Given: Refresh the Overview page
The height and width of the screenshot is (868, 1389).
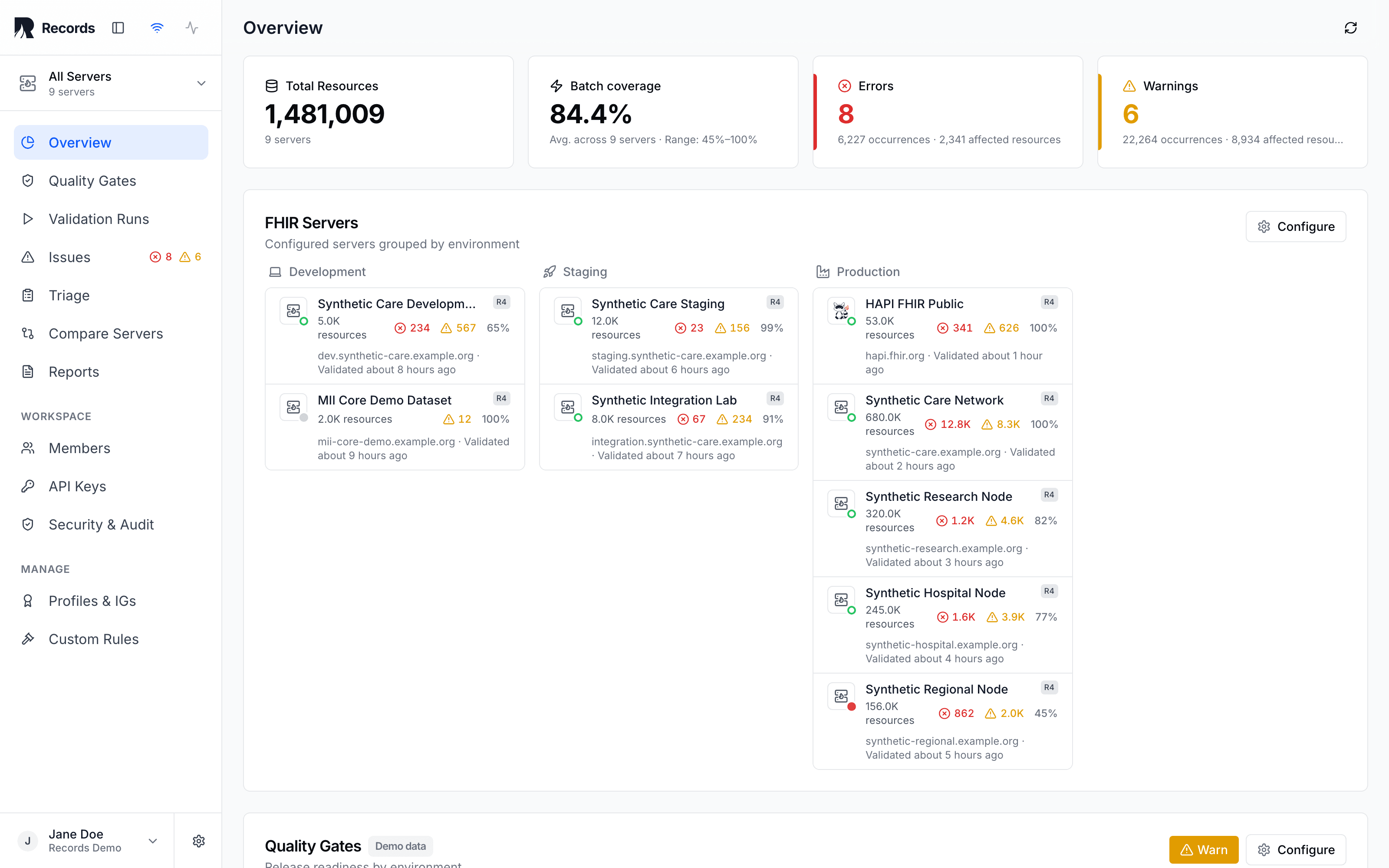Looking at the screenshot, I should [1350, 27].
